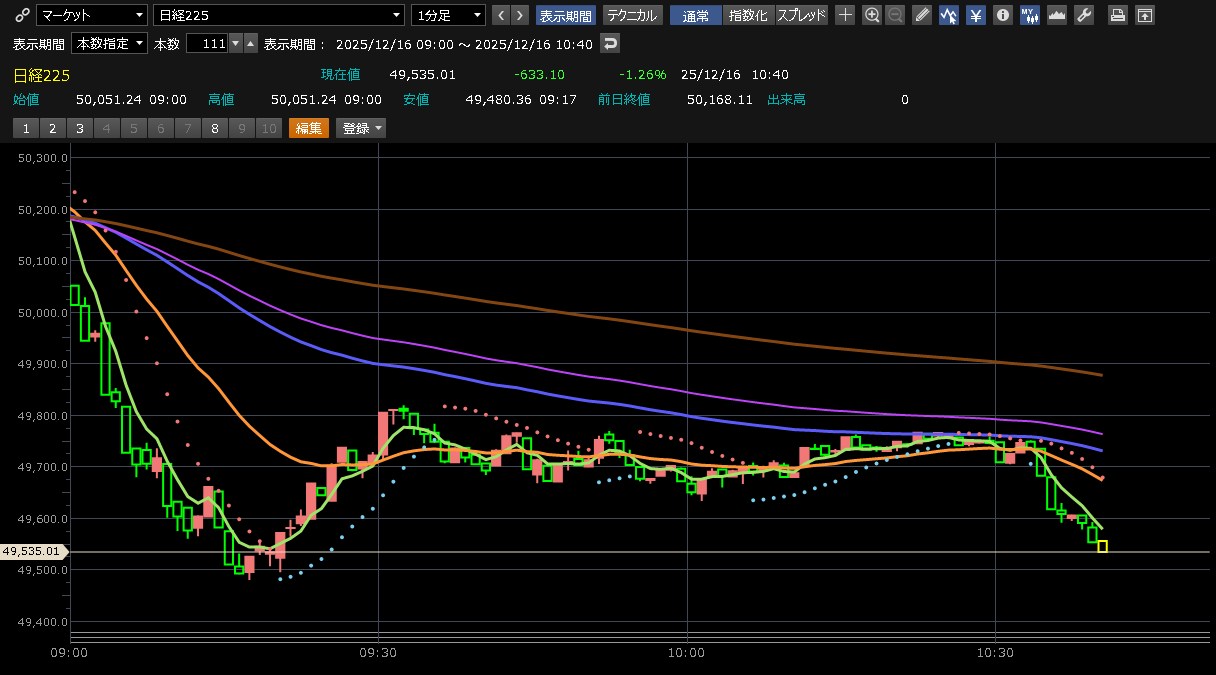Click the 本数 bar count input field
Screen dimensions: 1216x675
(207, 44)
